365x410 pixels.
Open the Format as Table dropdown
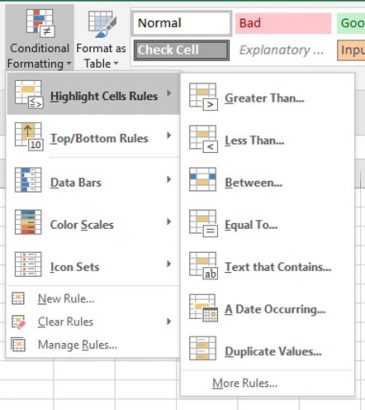coord(101,37)
